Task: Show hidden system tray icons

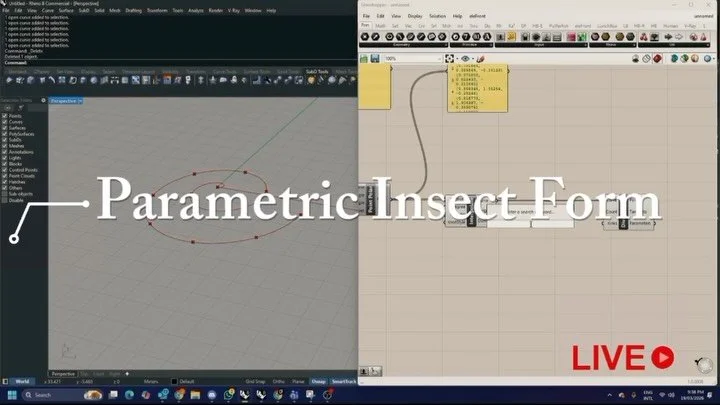Action: [609, 395]
